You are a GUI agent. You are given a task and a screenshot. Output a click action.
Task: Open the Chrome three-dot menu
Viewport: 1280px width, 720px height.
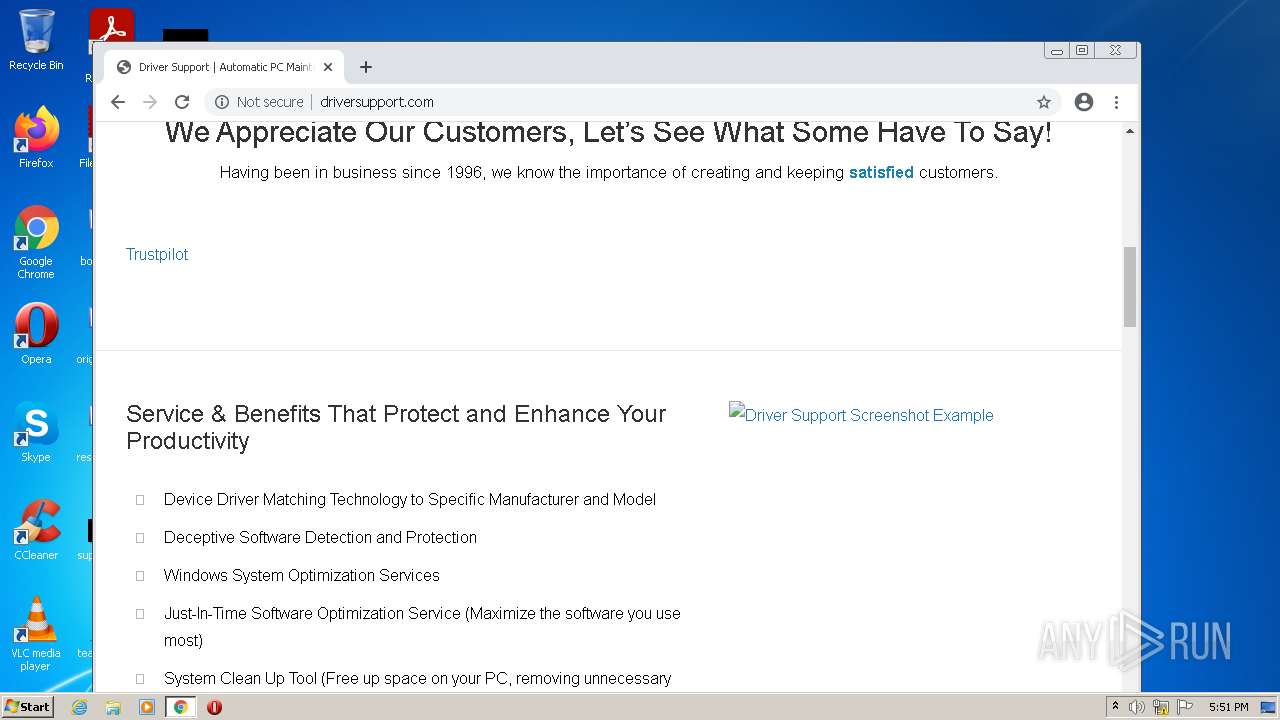[1116, 102]
